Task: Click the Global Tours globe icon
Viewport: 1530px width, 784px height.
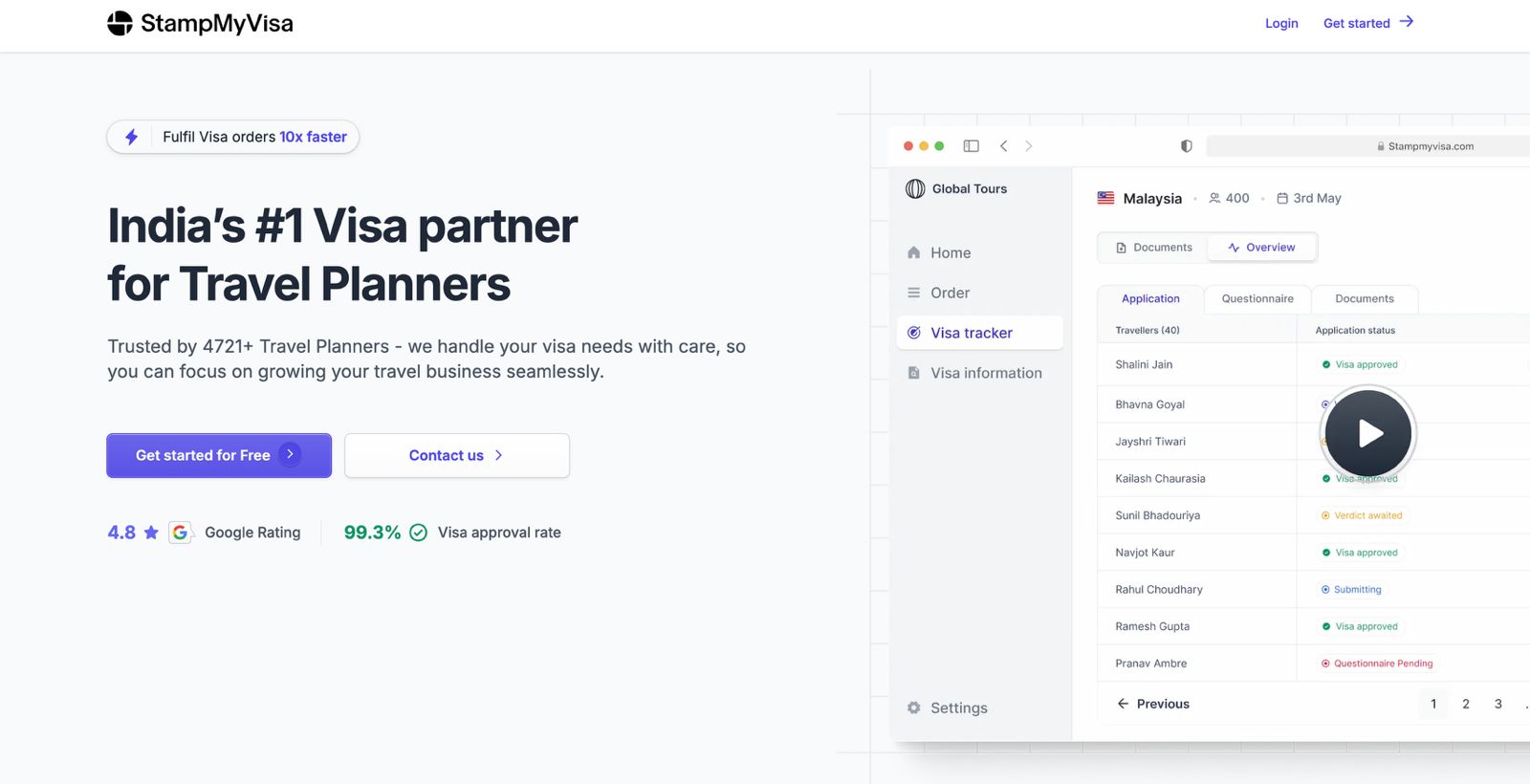Action: point(915,188)
